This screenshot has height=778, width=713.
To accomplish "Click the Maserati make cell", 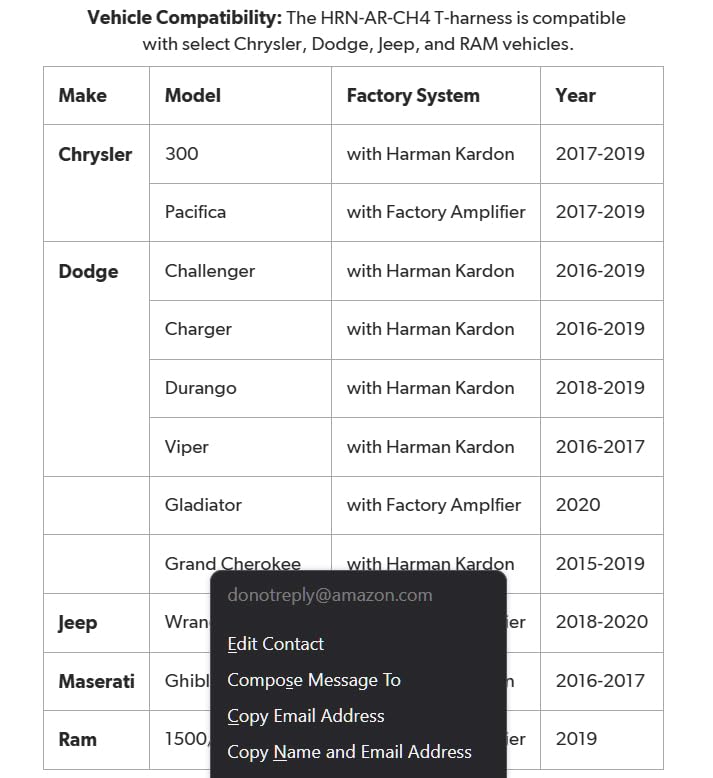I will (96, 681).
